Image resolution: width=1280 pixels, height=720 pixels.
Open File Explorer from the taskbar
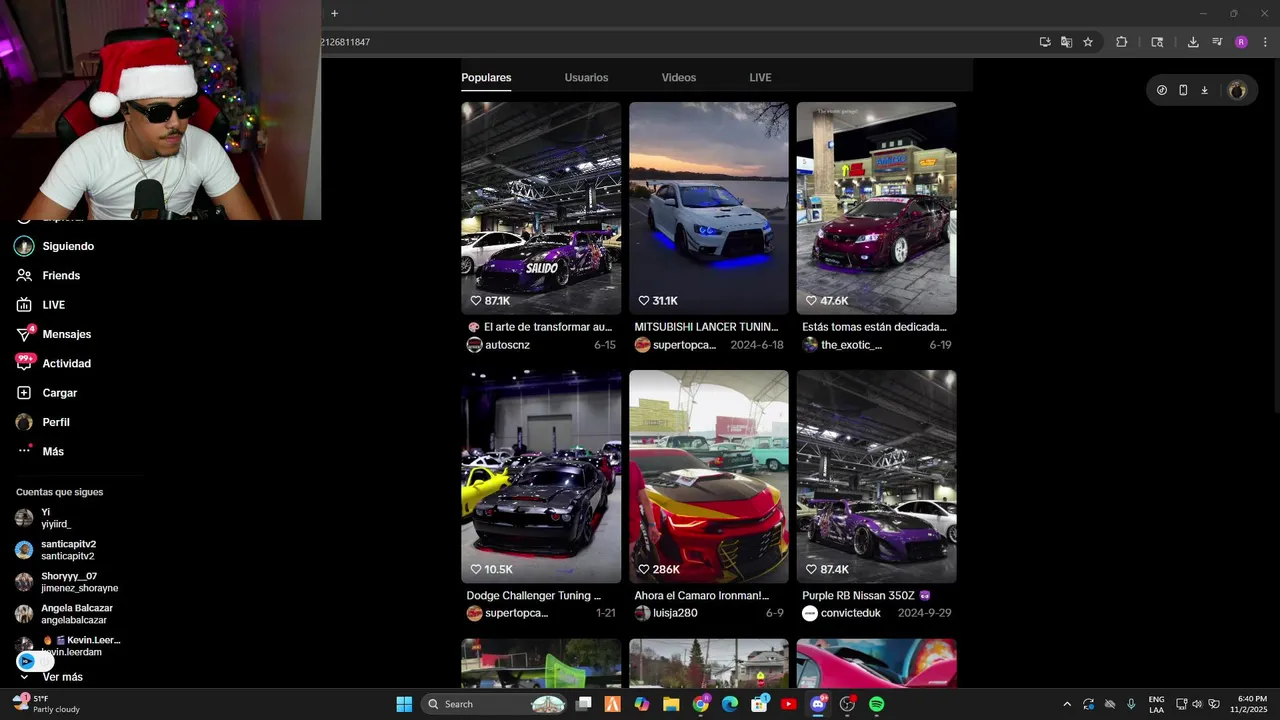click(x=671, y=704)
